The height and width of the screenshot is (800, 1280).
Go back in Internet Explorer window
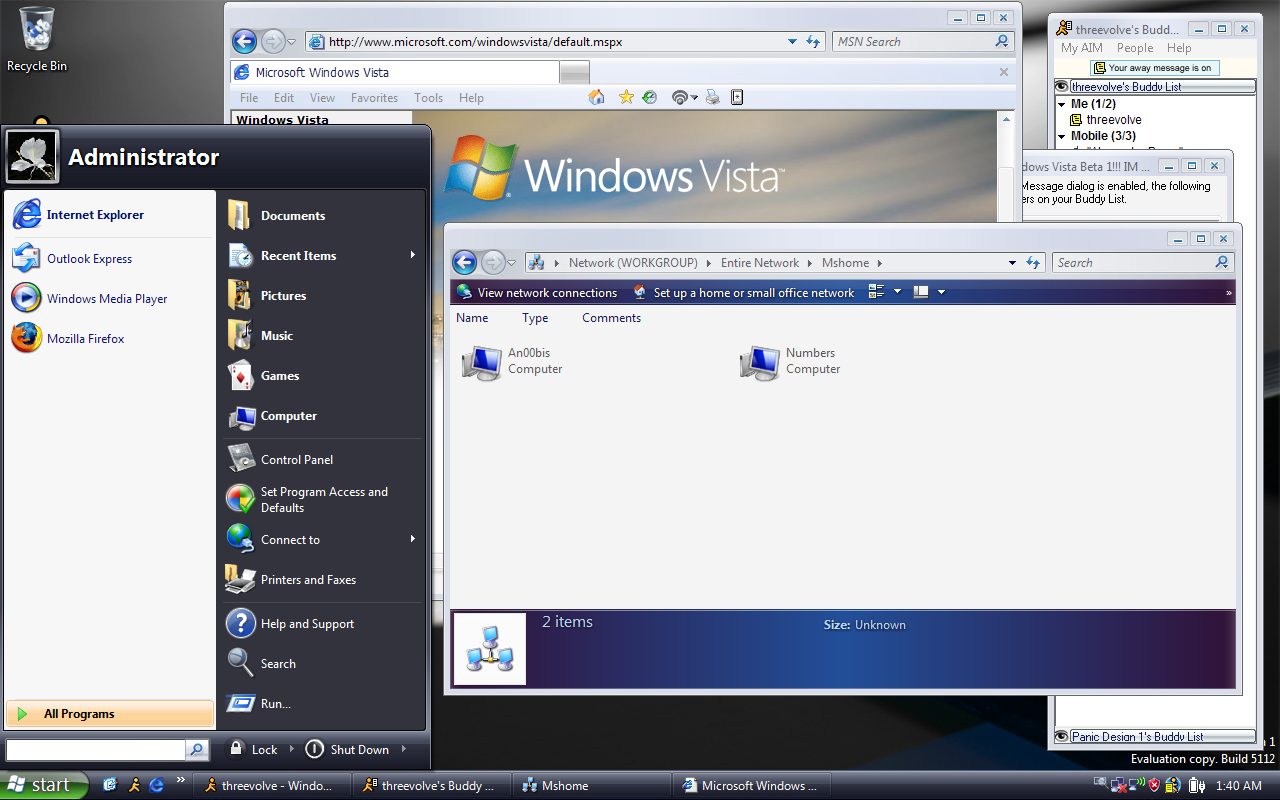point(244,41)
